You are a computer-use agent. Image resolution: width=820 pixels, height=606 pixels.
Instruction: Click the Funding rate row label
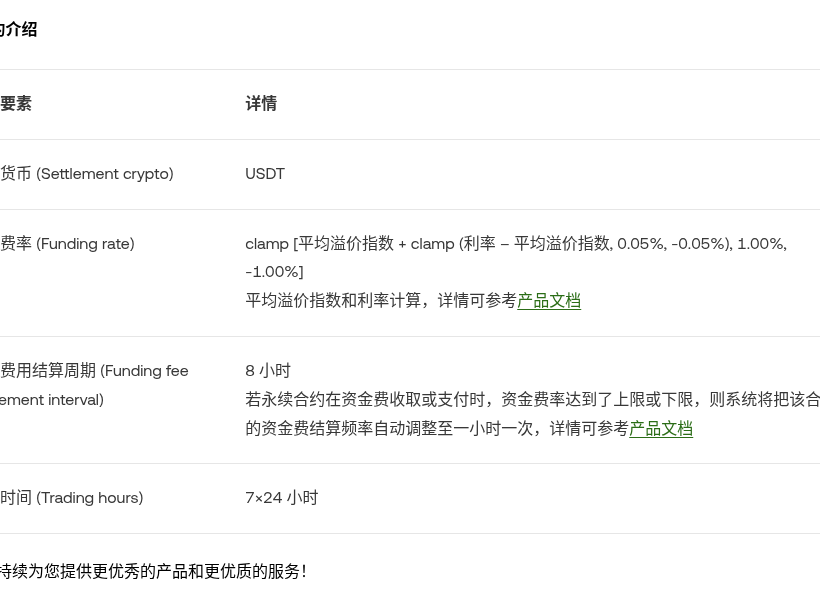(x=67, y=244)
